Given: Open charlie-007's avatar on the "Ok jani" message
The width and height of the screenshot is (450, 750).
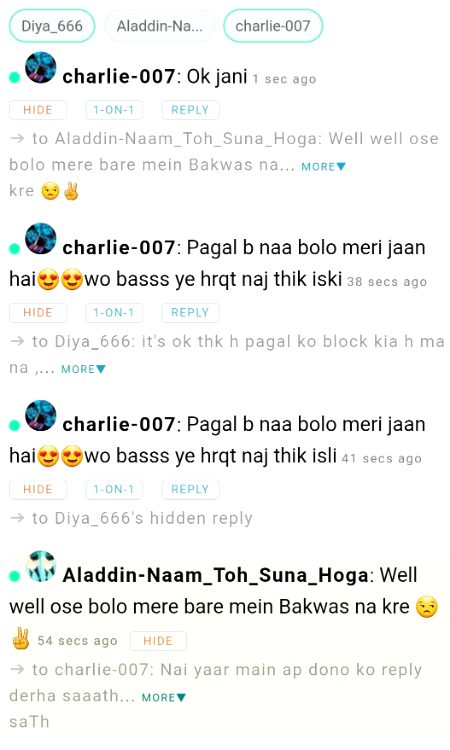Looking at the screenshot, I should click(41, 67).
